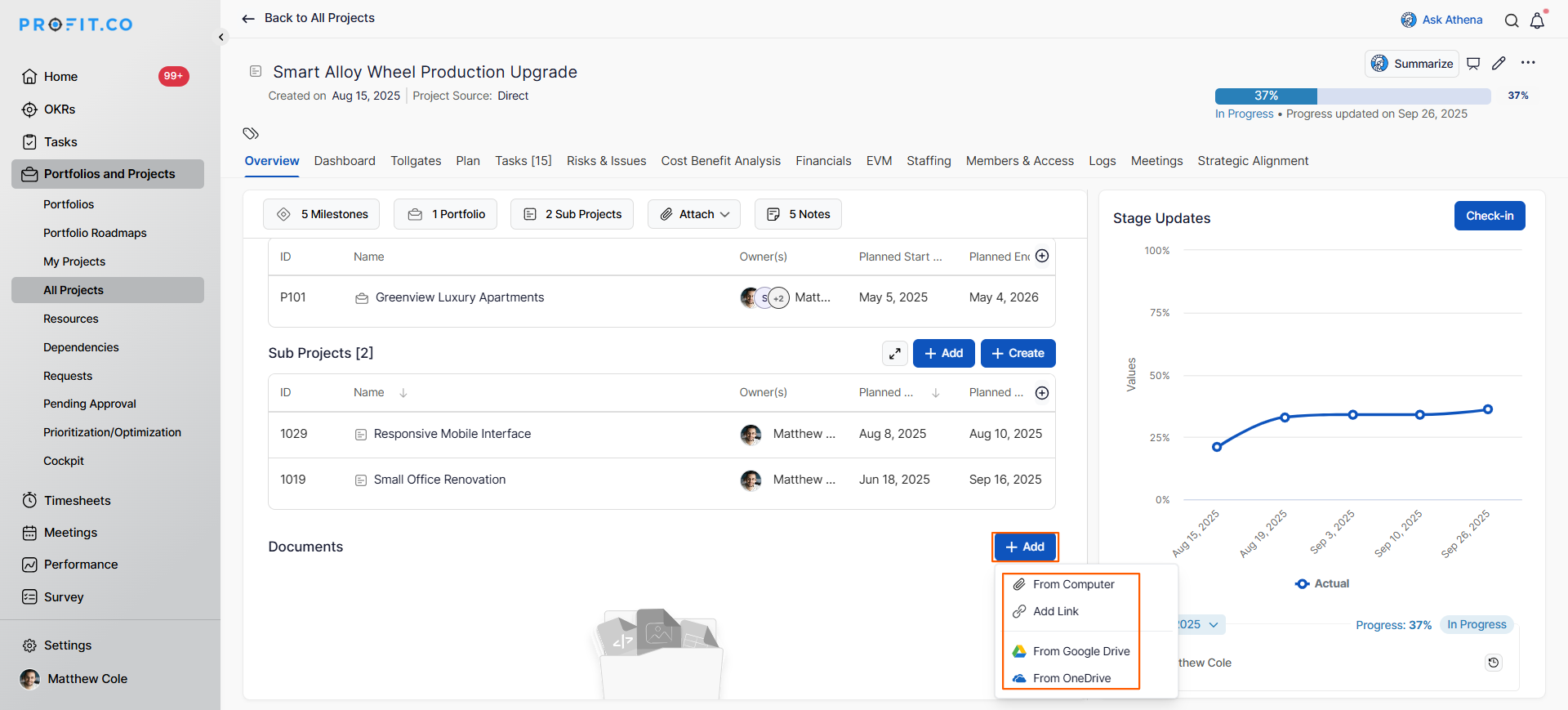Click the comment icon beside Summarize
Image resolution: width=1568 pixels, height=710 pixels.
tap(1473, 64)
